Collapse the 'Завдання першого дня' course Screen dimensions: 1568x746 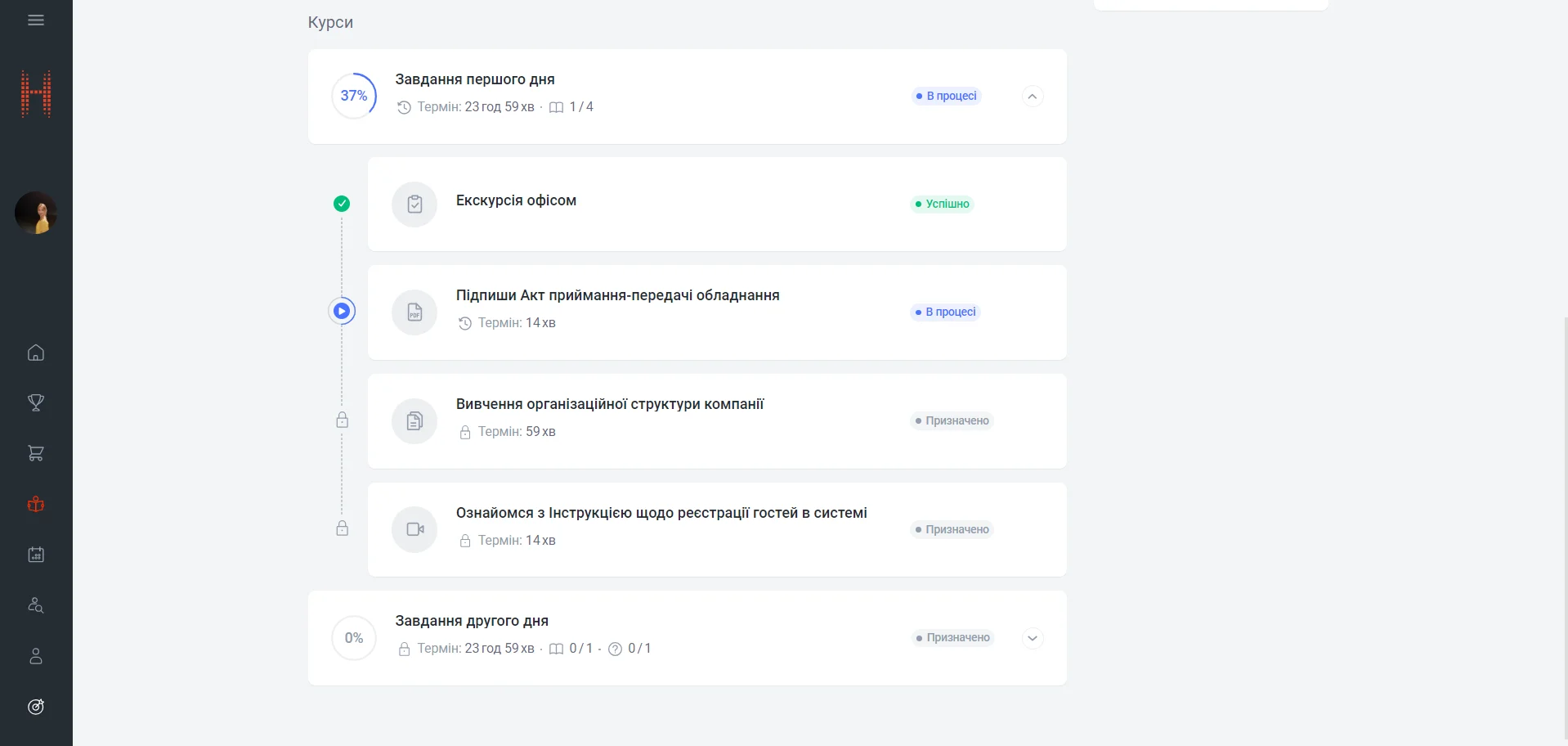click(1033, 97)
